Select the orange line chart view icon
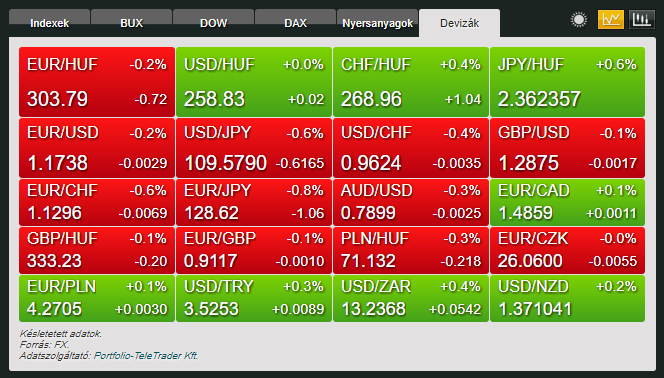This screenshot has height=378, width=664. [611, 20]
